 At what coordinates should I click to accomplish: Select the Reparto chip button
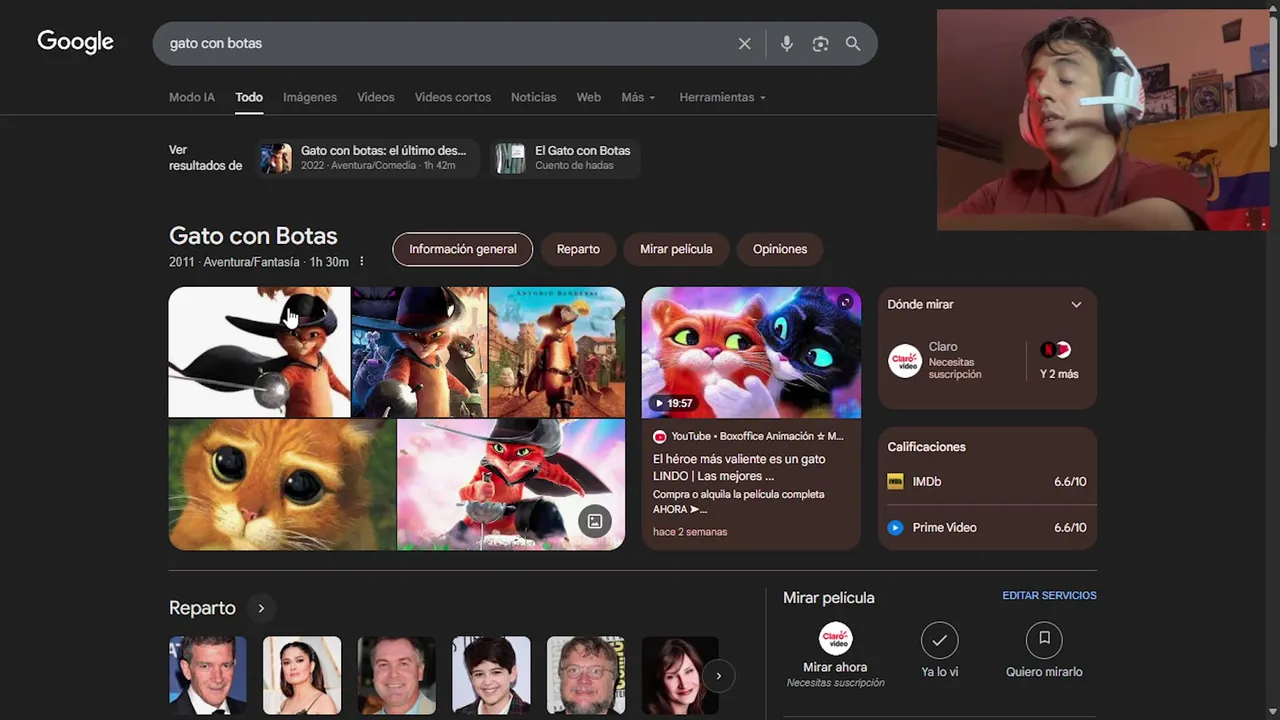(x=578, y=249)
